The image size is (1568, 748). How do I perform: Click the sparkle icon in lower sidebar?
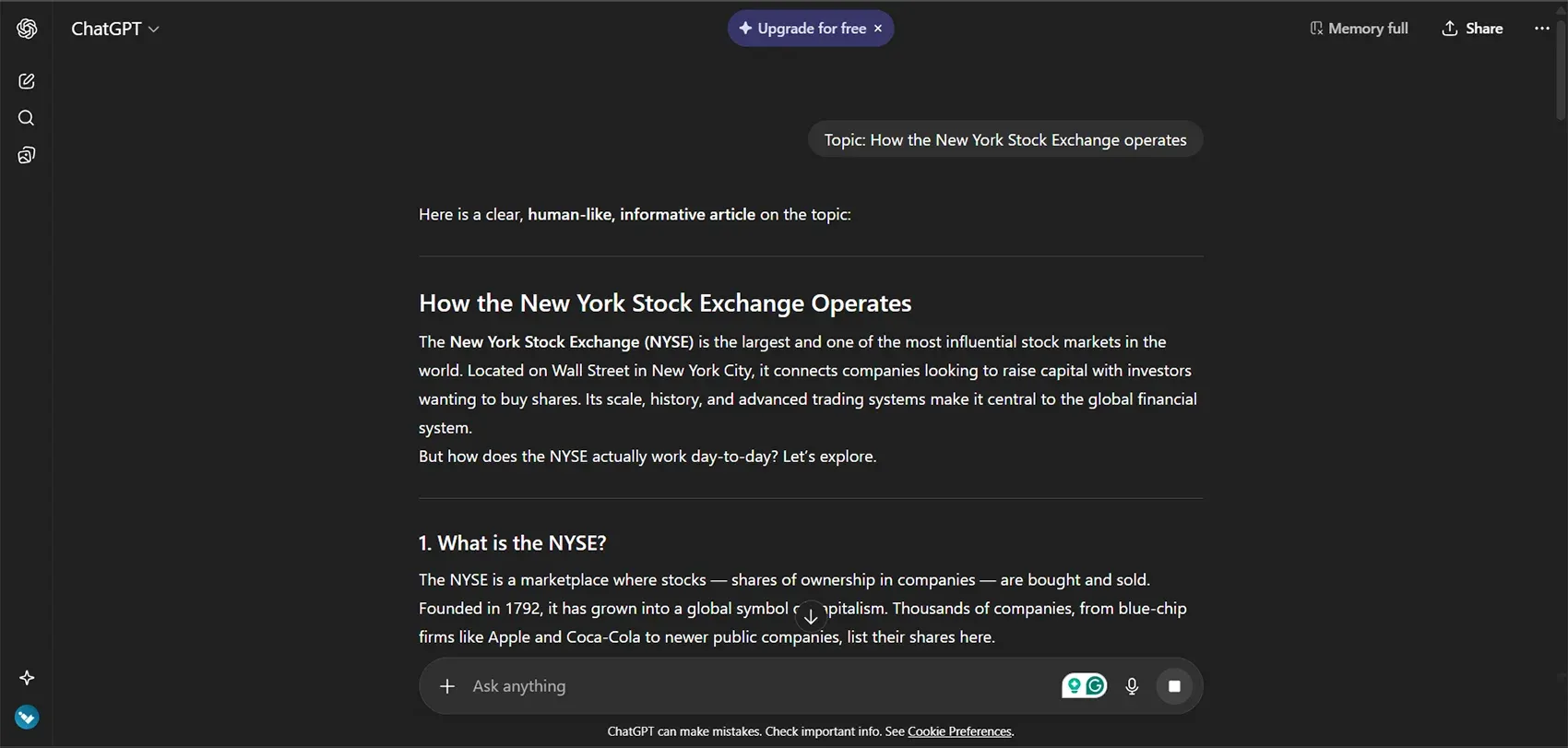click(27, 678)
